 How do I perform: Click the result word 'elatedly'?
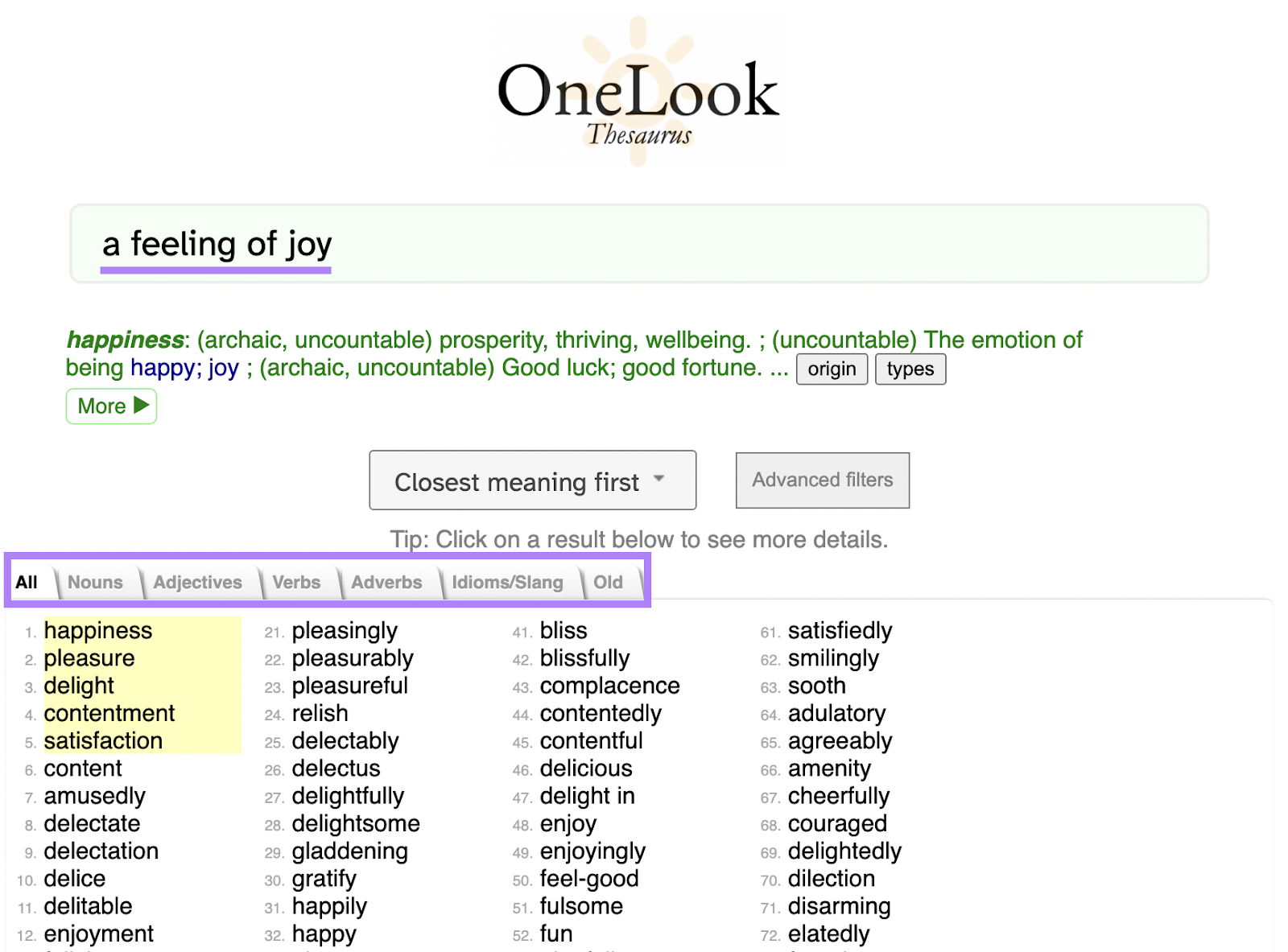829,933
